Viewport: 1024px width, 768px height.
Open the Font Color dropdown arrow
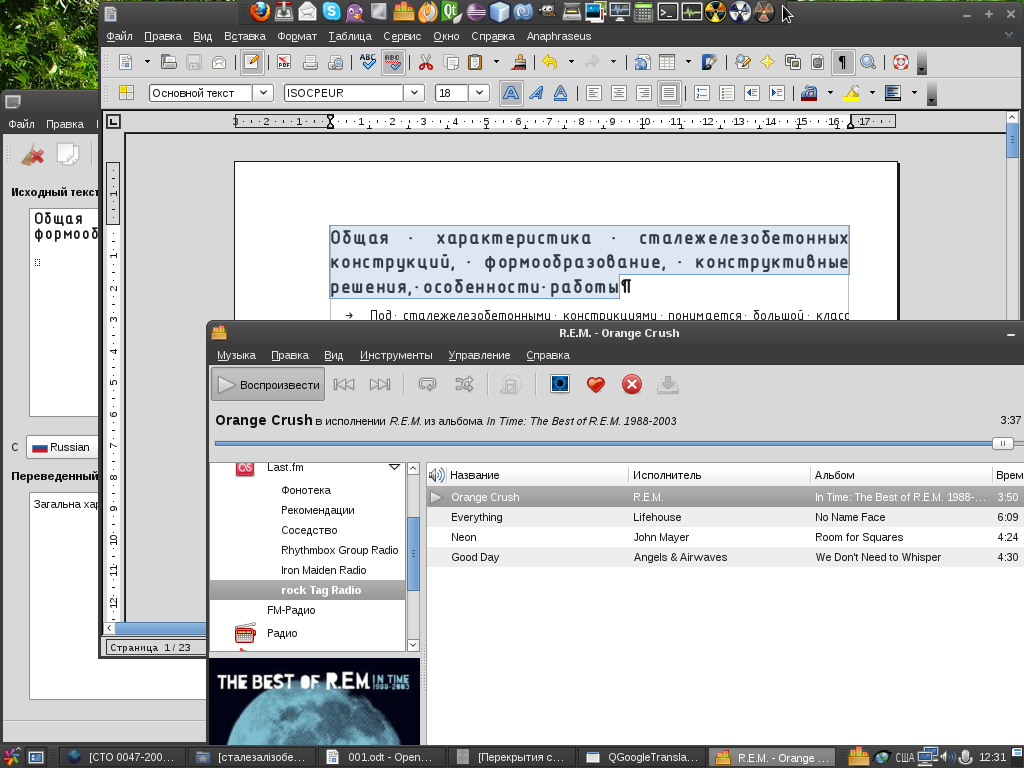click(x=830, y=93)
